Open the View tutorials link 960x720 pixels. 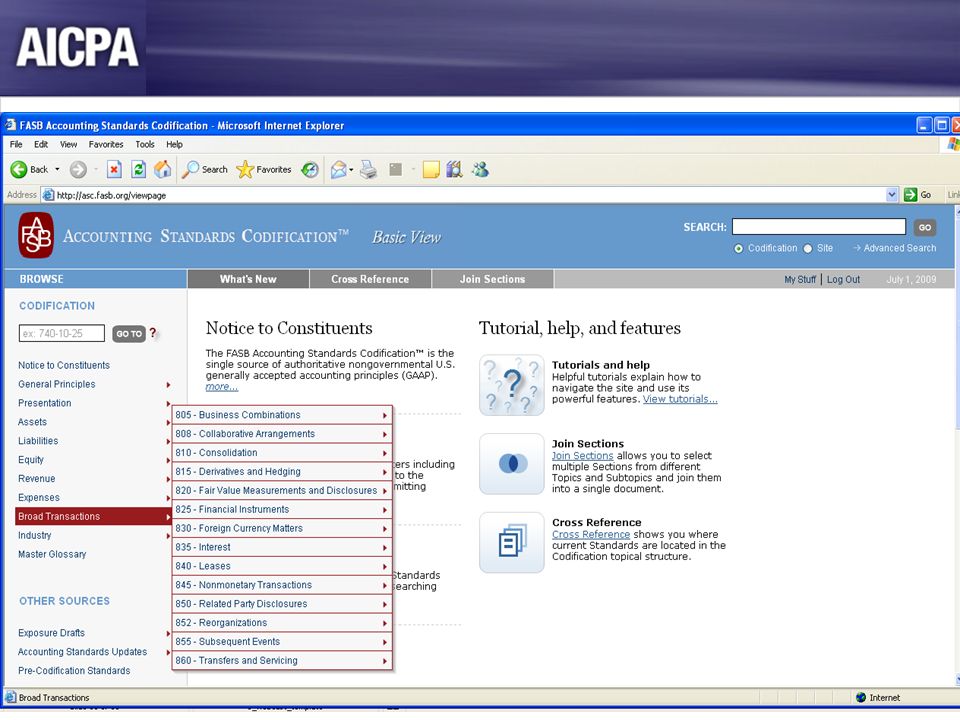(x=680, y=399)
